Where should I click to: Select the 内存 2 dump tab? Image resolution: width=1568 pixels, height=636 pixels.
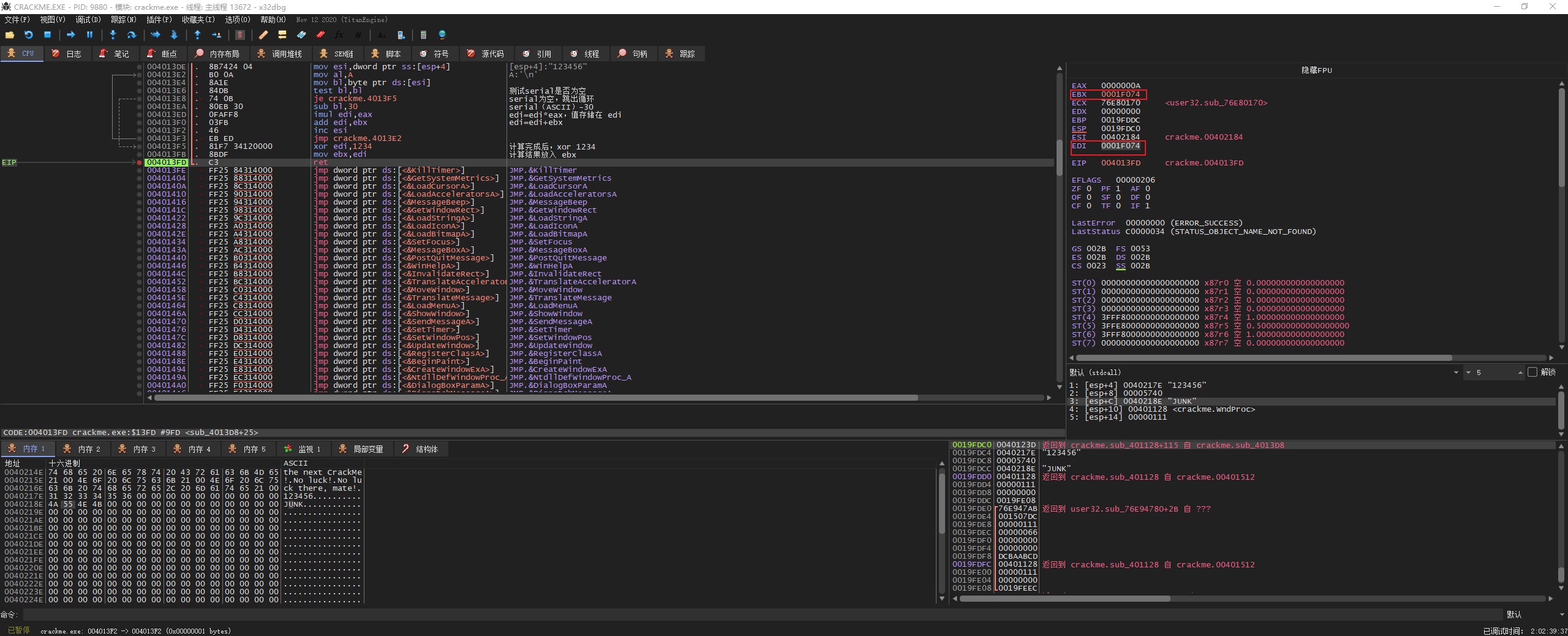click(82, 449)
